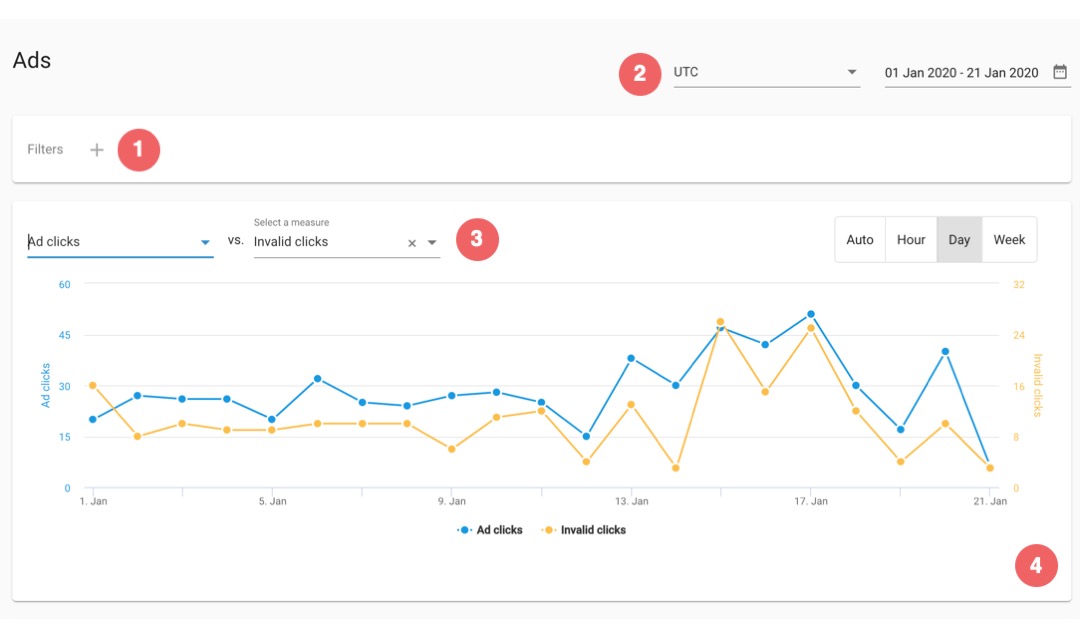This screenshot has height=638, width=1080.
Task: Click the Ad clicks peak point on 17 Jan
Action: pos(811,314)
